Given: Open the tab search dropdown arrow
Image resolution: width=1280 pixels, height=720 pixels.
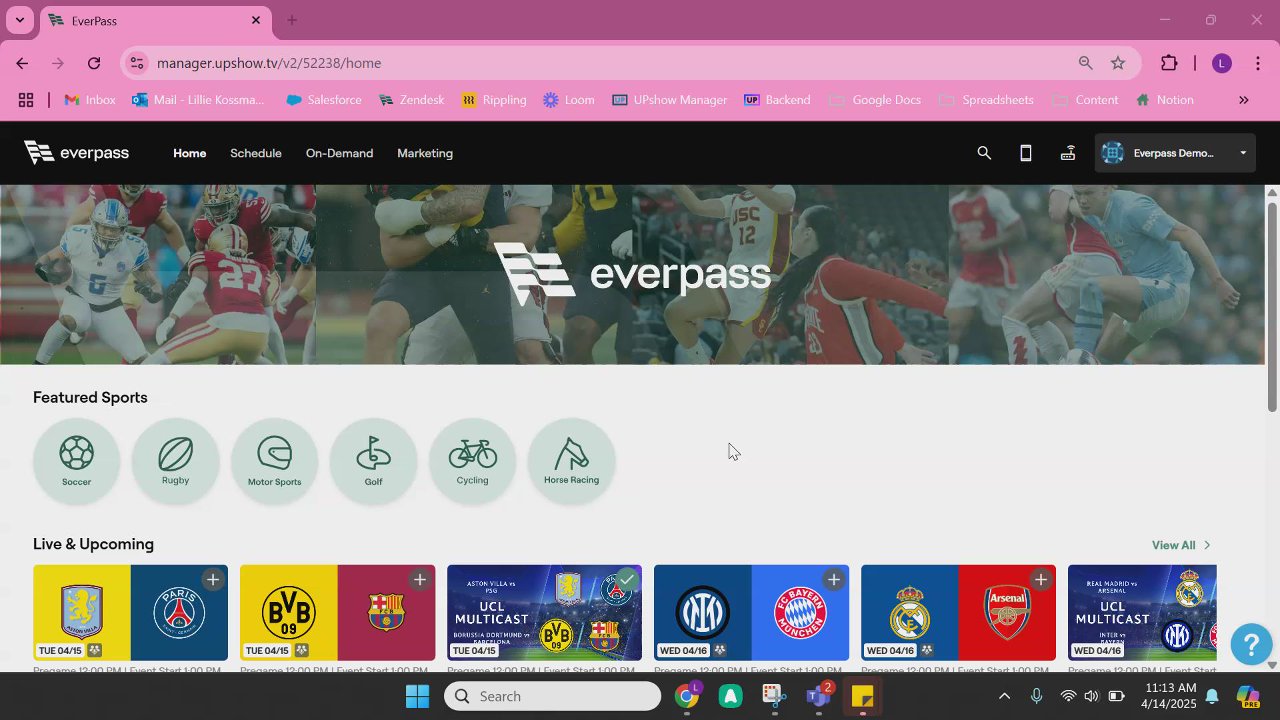Looking at the screenshot, I should 19,20.
